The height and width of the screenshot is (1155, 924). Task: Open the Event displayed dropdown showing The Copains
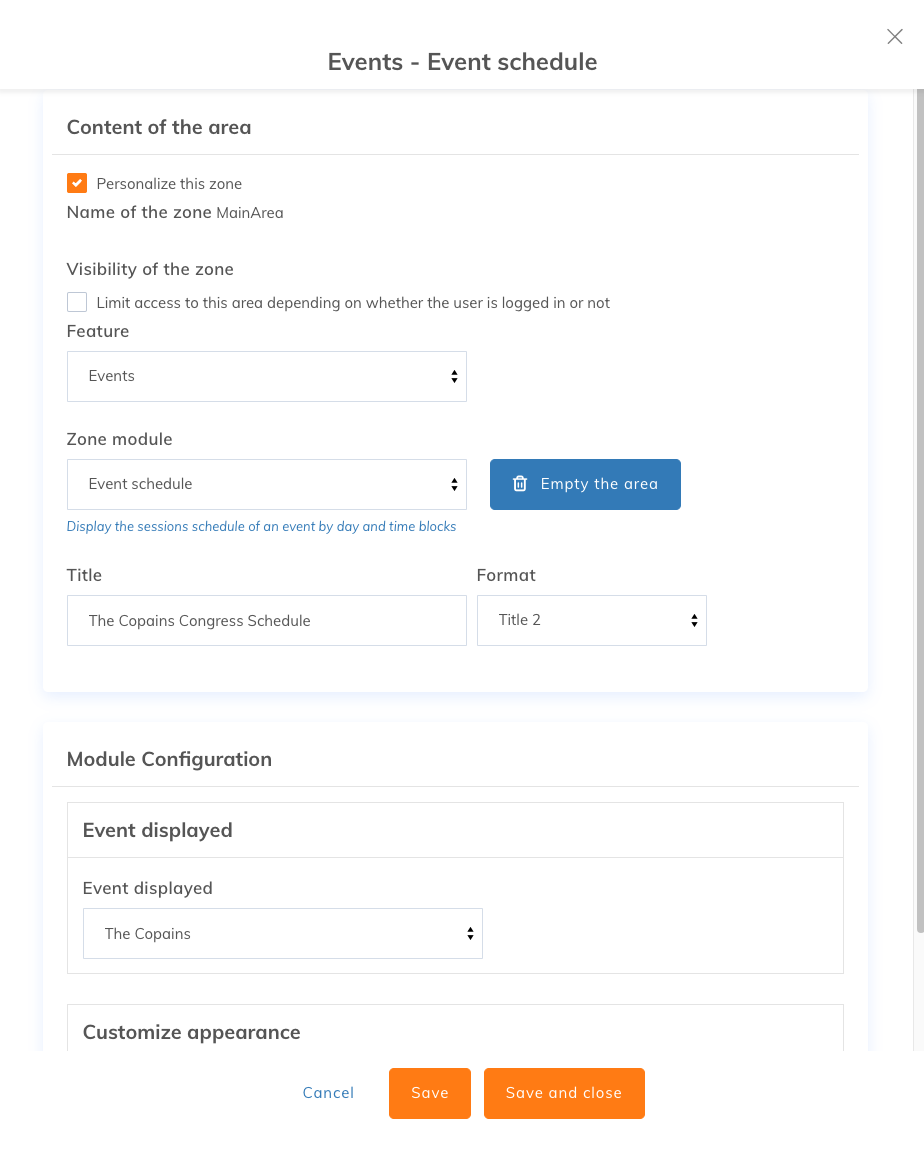(x=283, y=933)
